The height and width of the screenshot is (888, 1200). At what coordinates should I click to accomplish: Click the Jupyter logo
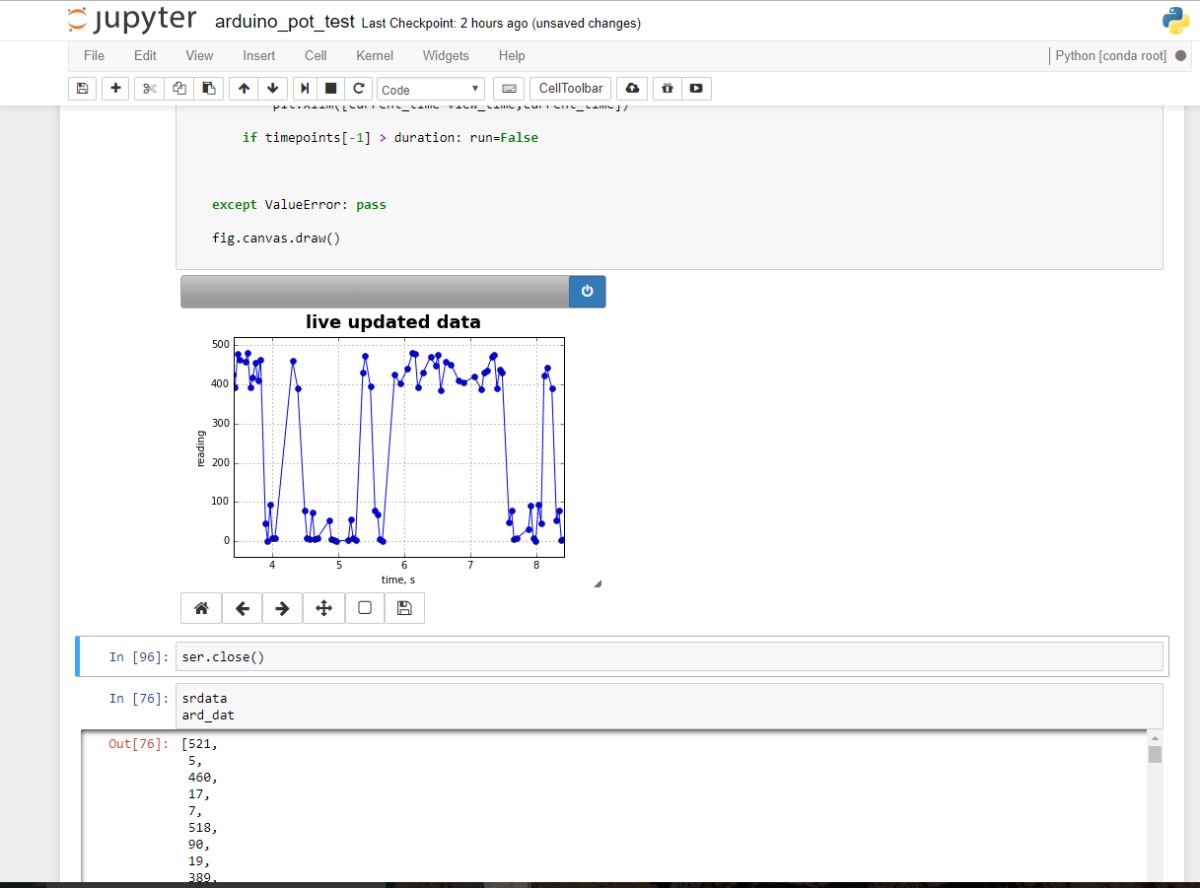click(x=132, y=20)
